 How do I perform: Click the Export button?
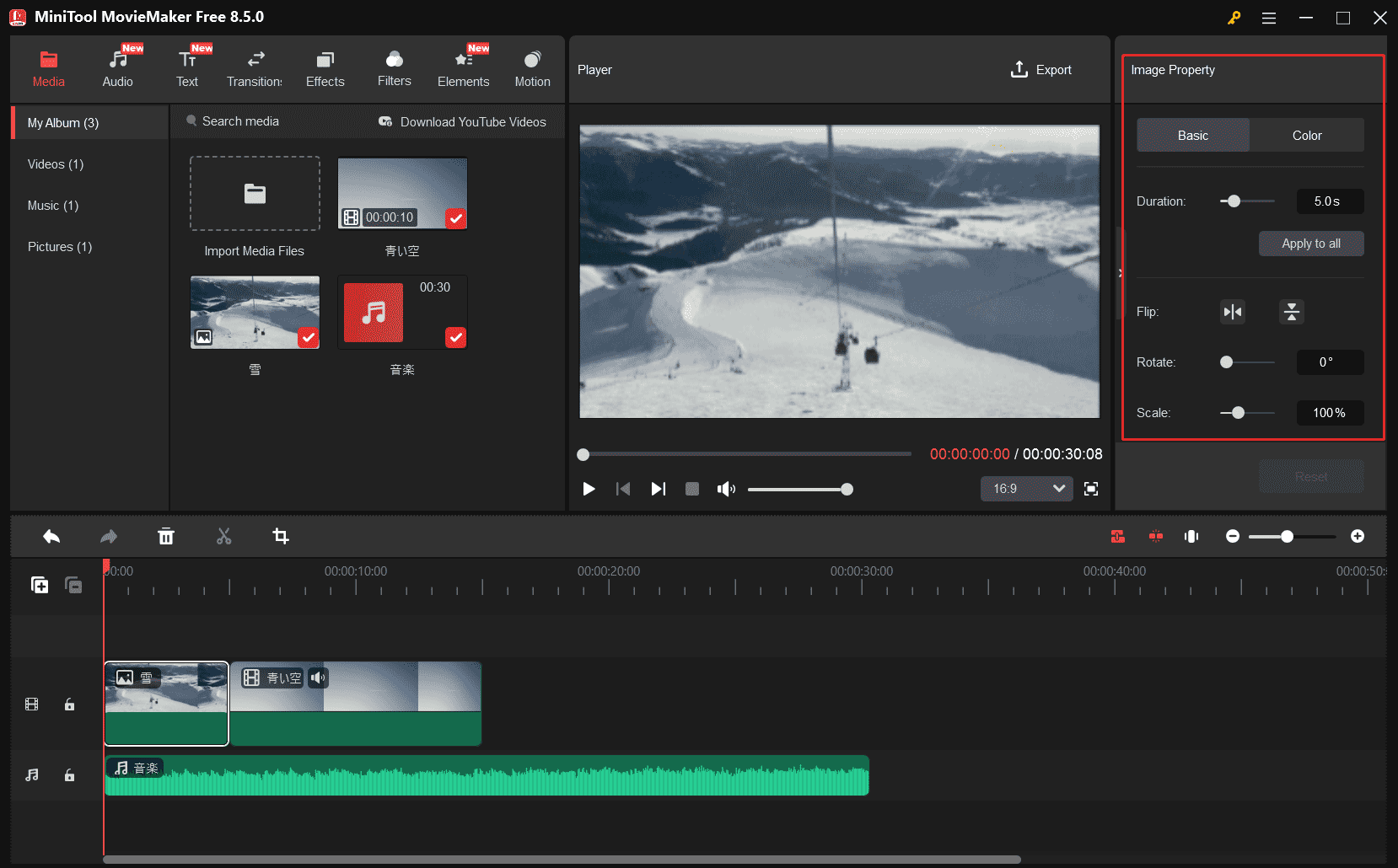click(x=1041, y=69)
